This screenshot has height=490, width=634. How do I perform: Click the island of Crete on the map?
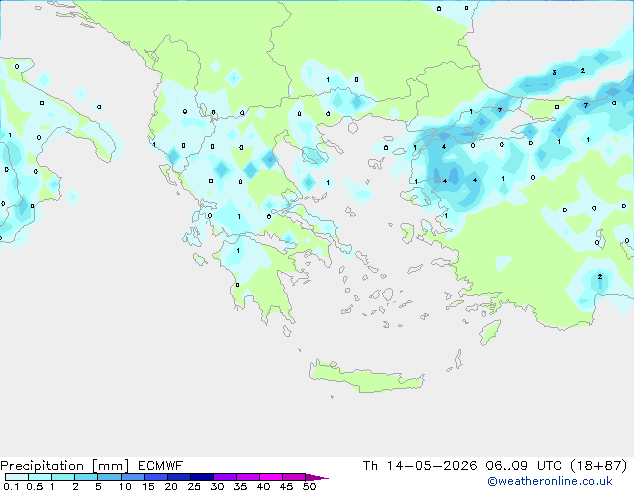(x=366, y=377)
